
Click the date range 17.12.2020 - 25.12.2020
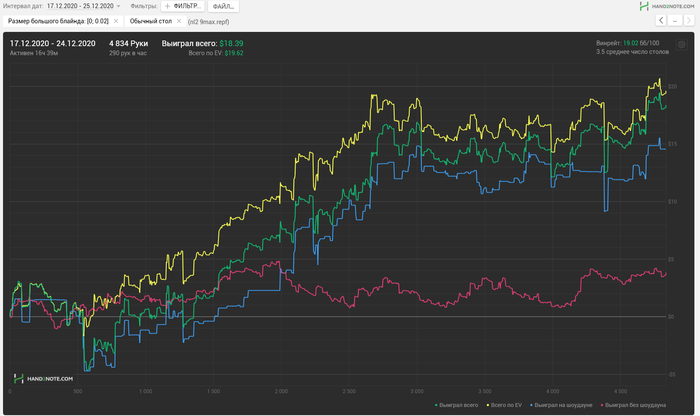[x=80, y=6]
